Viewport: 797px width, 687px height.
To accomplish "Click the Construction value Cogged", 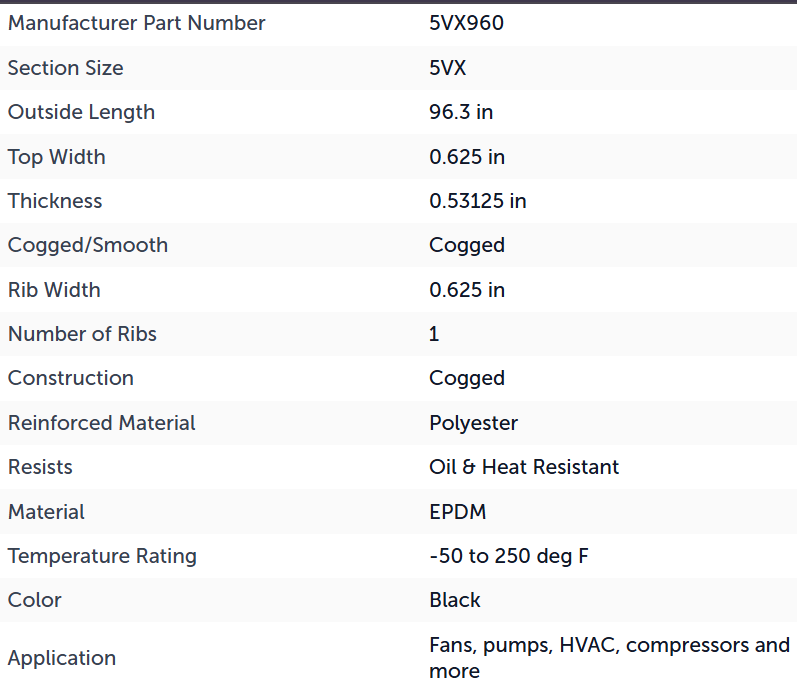I will (467, 379).
